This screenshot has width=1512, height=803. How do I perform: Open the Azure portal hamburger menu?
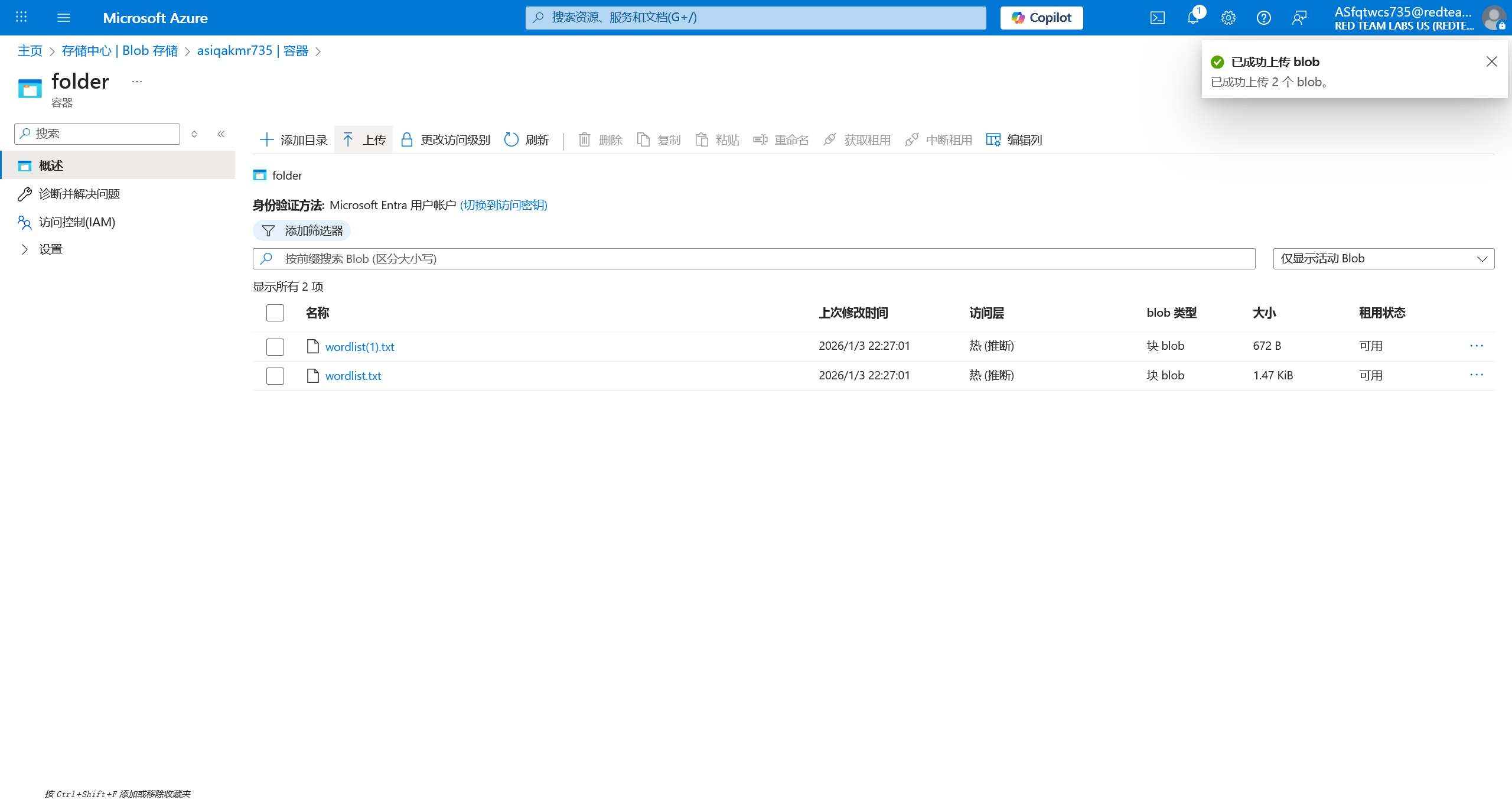point(64,18)
